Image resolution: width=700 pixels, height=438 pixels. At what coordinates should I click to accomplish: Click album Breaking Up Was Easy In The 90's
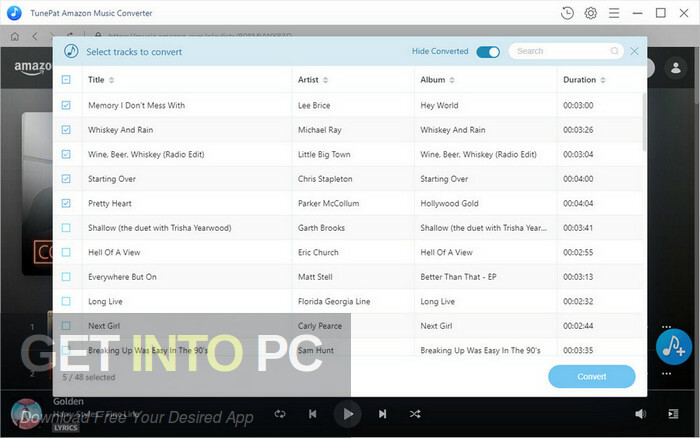[x=480, y=350]
